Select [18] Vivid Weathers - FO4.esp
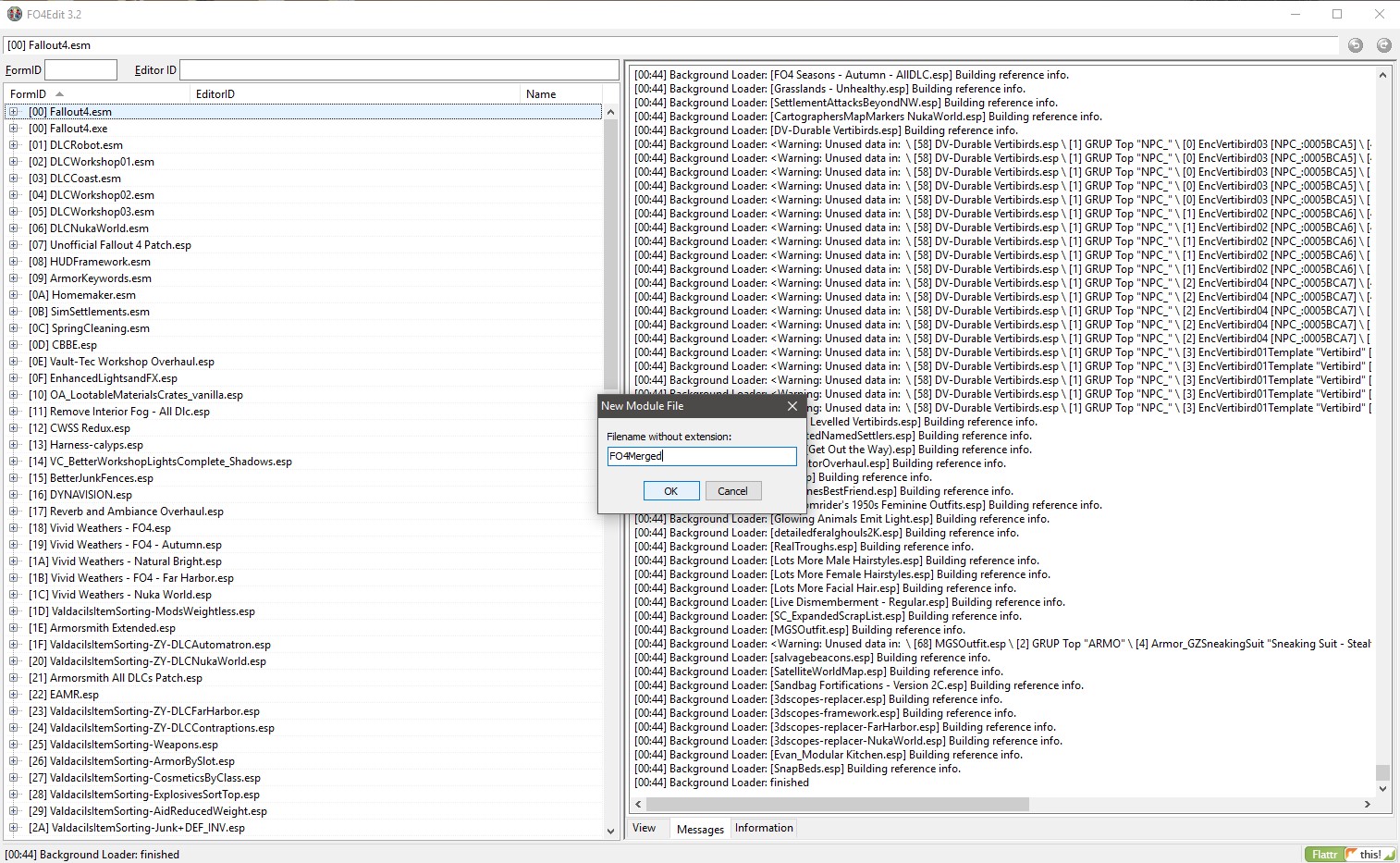Screen dimensions: 1400x863 [x=100, y=528]
